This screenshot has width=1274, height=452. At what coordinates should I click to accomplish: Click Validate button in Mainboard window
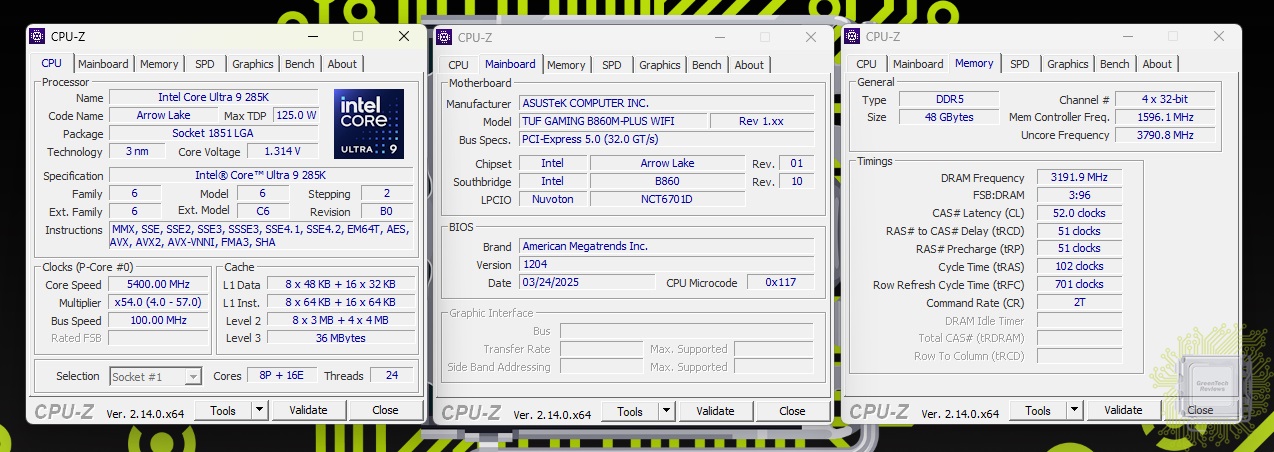(x=715, y=411)
